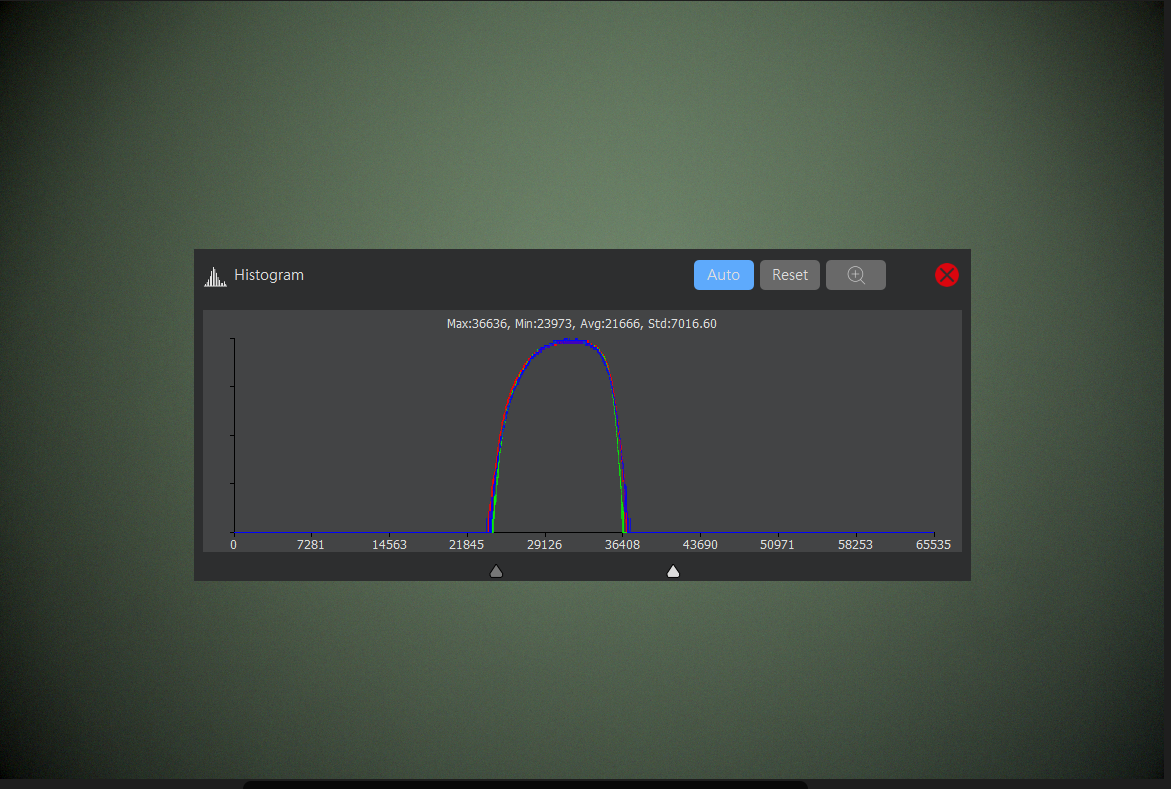Click the magnifier zoom icon button
This screenshot has height=789, width=1171.
click(x=856, y=275)
